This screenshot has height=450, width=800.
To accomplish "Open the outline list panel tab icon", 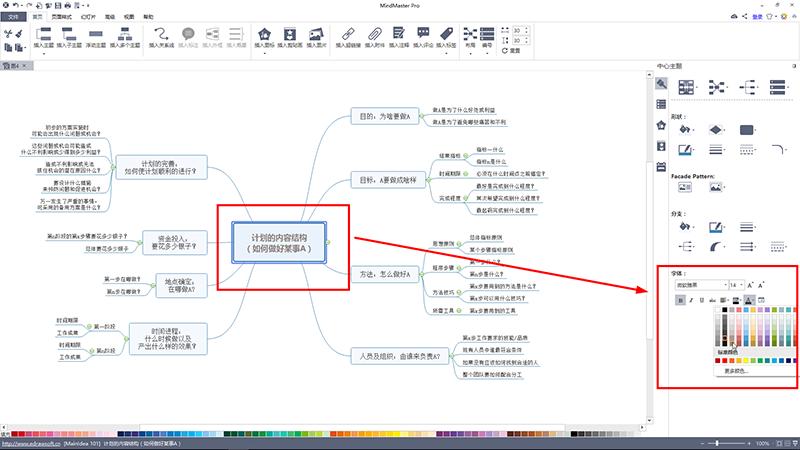I will click(x=661, y=105).
